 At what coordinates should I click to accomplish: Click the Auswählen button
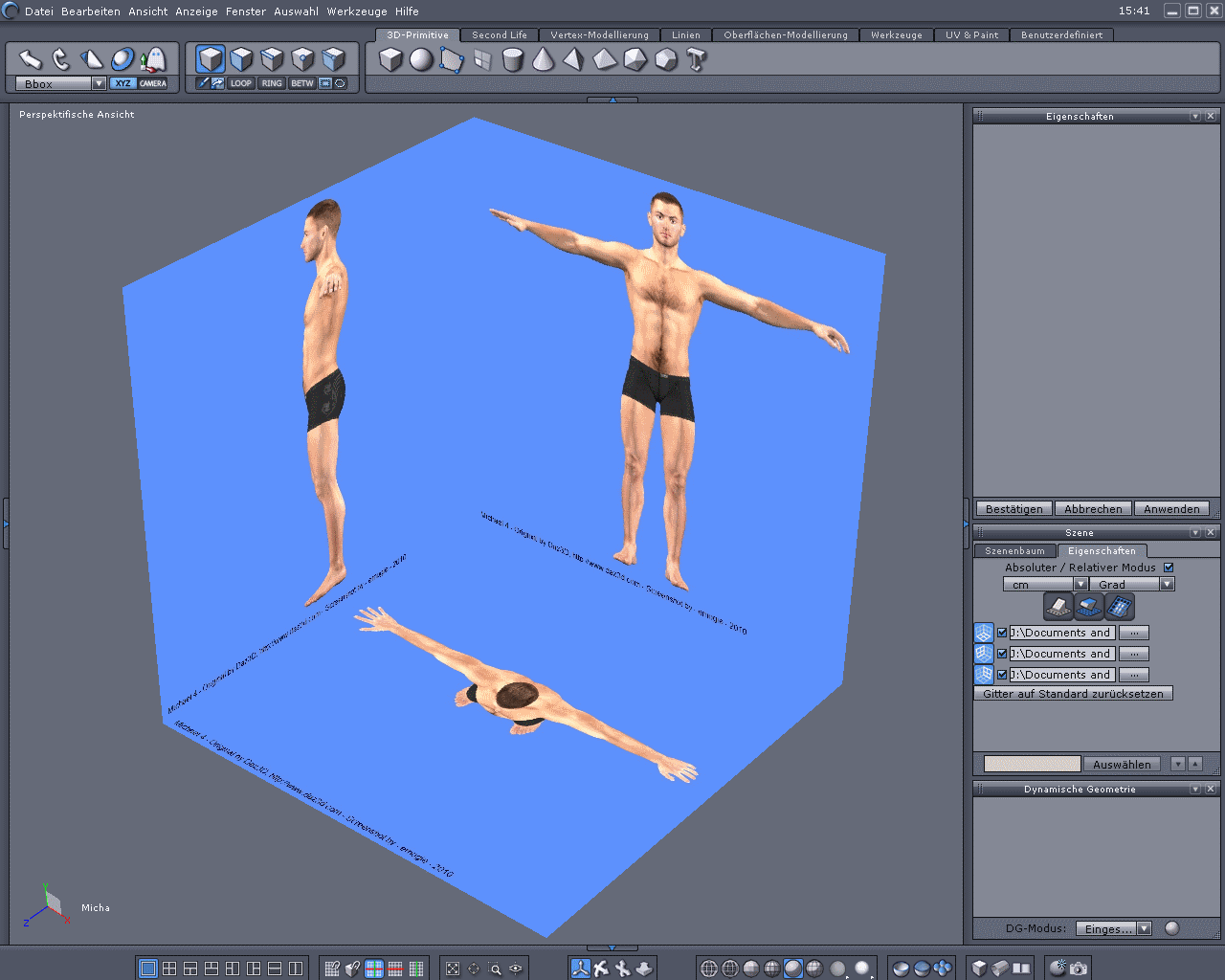coord(1123,765)
